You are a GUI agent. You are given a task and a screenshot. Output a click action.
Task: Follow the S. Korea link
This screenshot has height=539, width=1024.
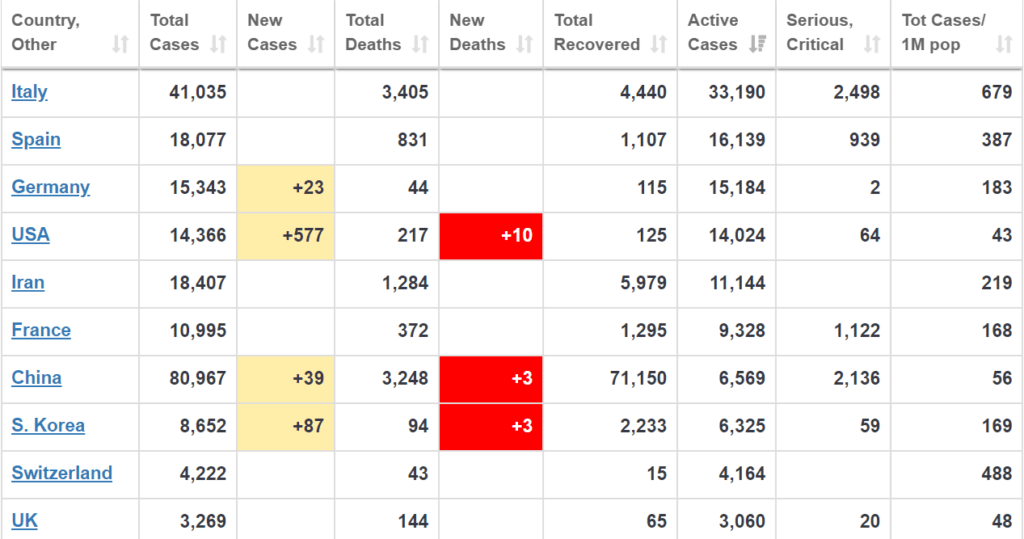tap(48, 426)
